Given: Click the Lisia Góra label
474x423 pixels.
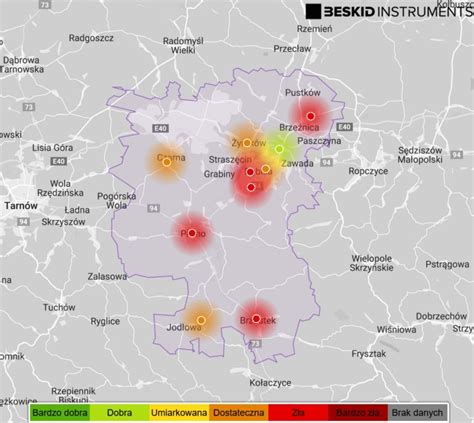Looking at the screenshot, I should point(52,147).
